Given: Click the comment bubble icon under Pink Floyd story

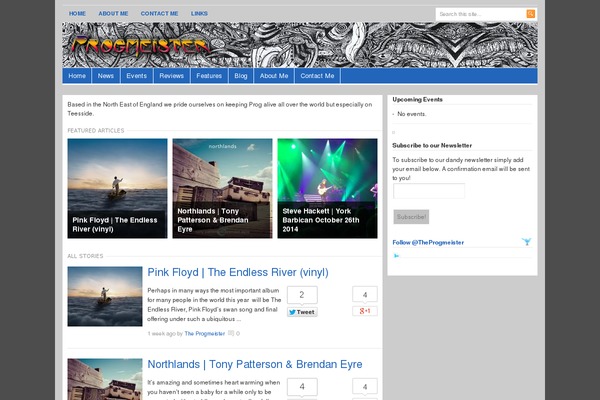Looking at the screenshot, I should point(231,333).
